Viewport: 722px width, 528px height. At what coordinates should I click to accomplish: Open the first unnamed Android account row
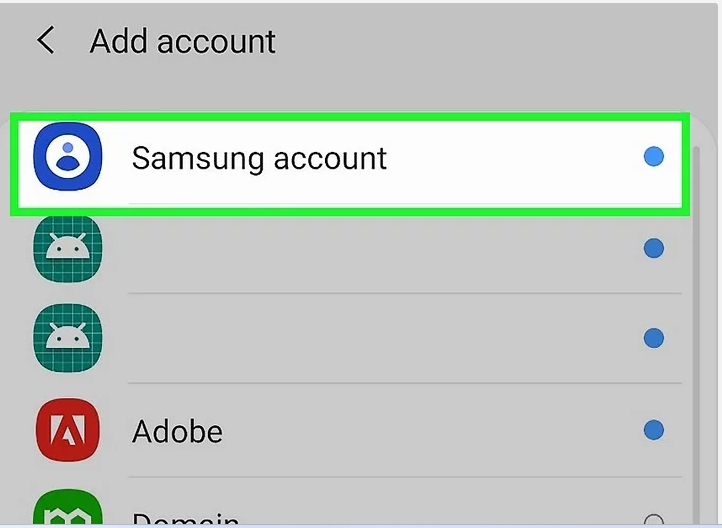point(350,248)
